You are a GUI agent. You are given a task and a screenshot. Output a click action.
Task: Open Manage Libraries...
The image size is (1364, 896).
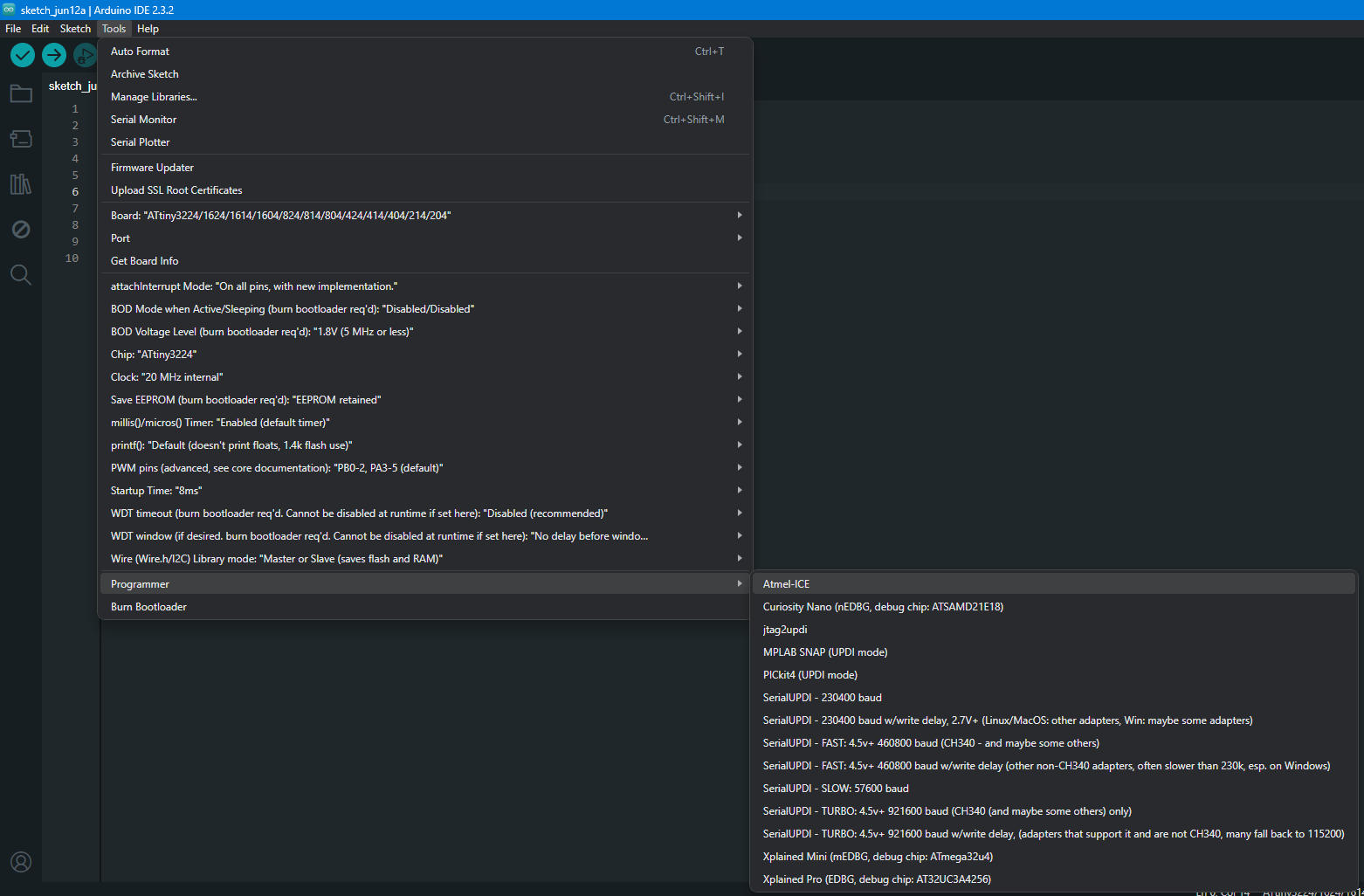425,97
